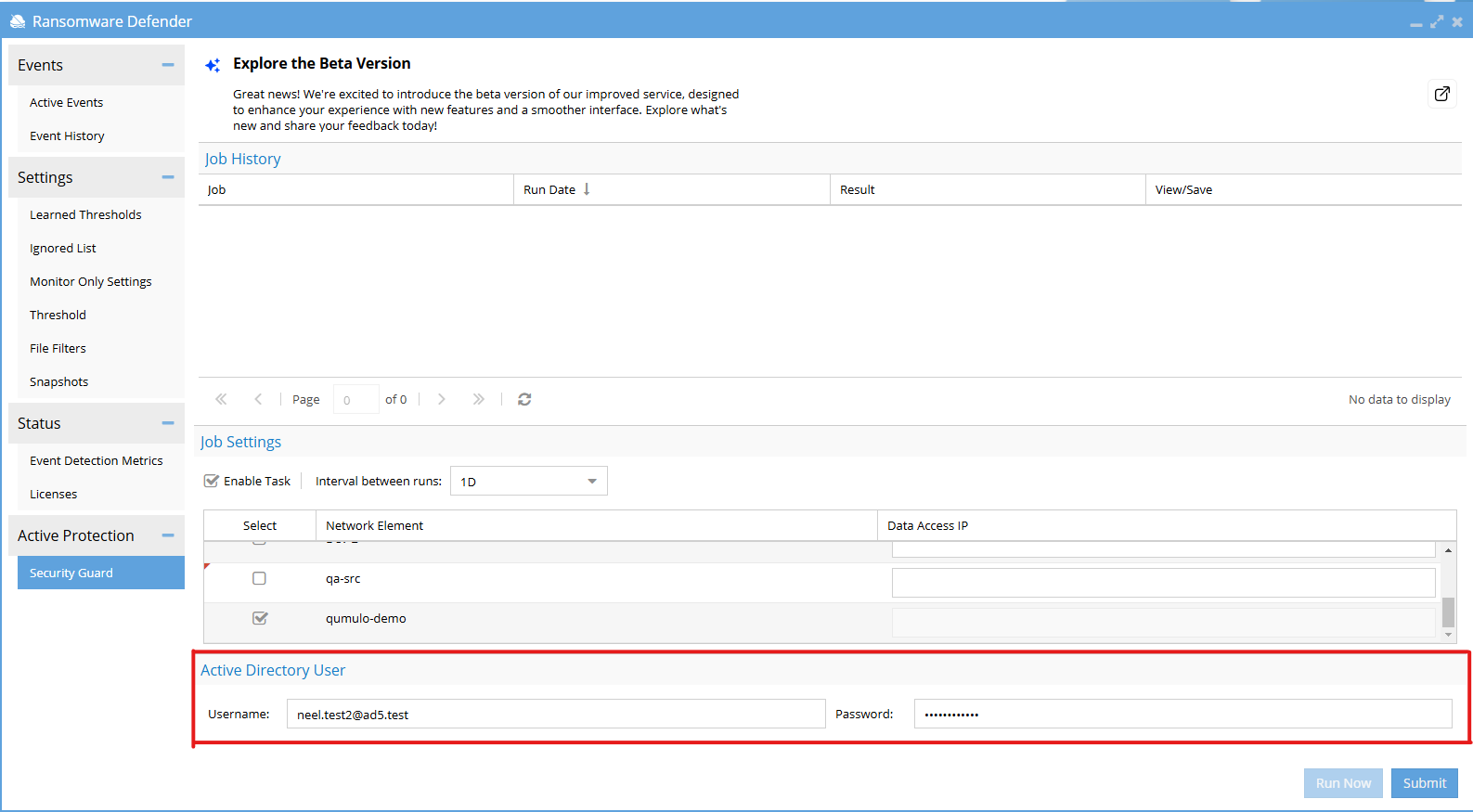The width and height of the screenshot is (1473, 812).
Task: Click the qumulo-demo row text
Action: coord(366,618)
